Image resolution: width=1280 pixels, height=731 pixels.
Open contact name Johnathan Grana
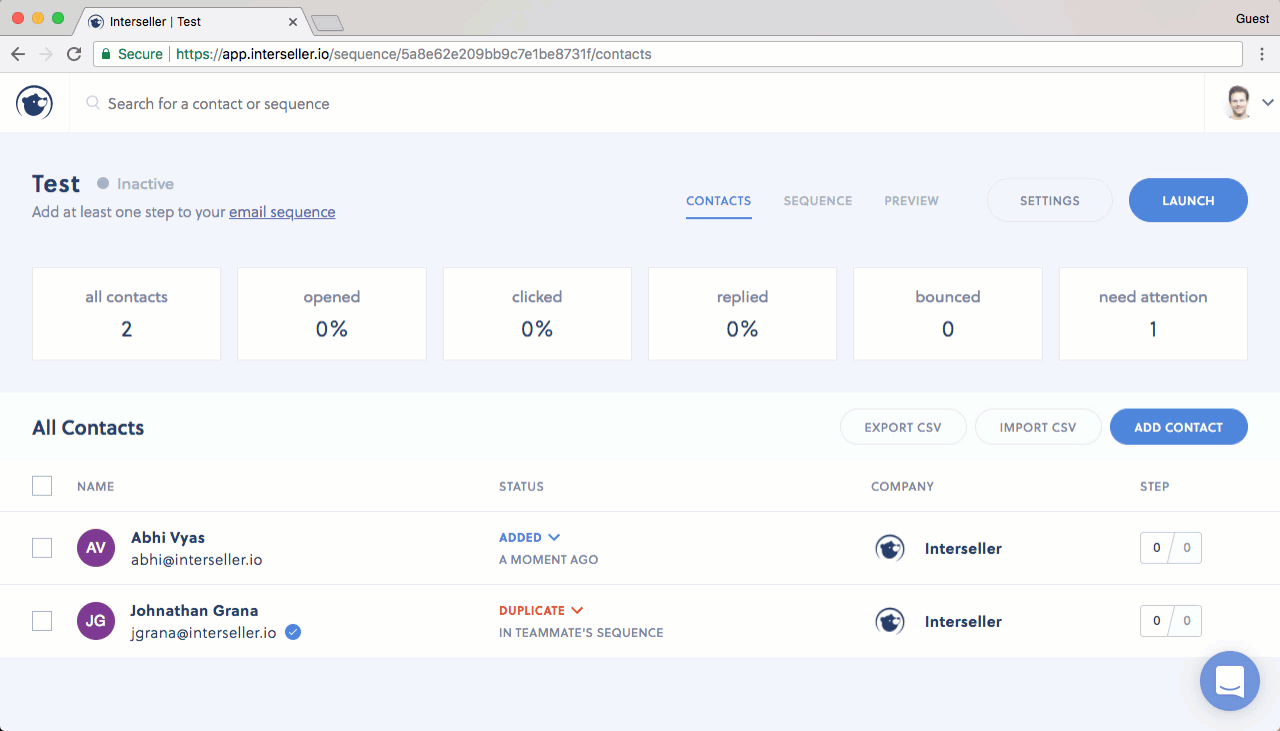click(x=194, y=610)
